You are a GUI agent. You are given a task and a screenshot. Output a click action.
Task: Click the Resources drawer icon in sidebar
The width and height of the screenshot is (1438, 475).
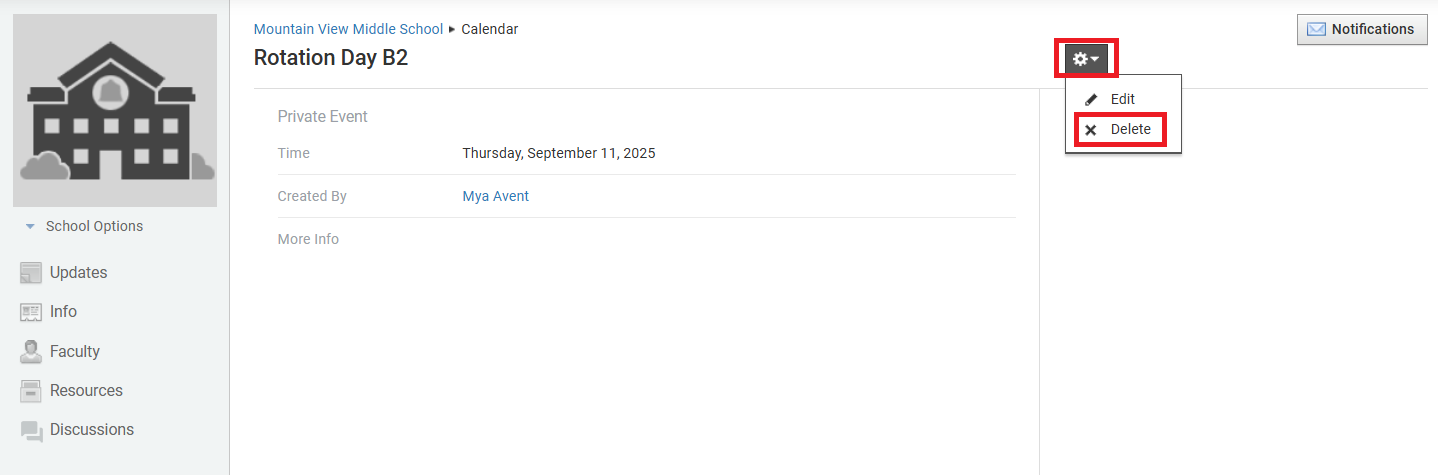(x=31, y=391)
